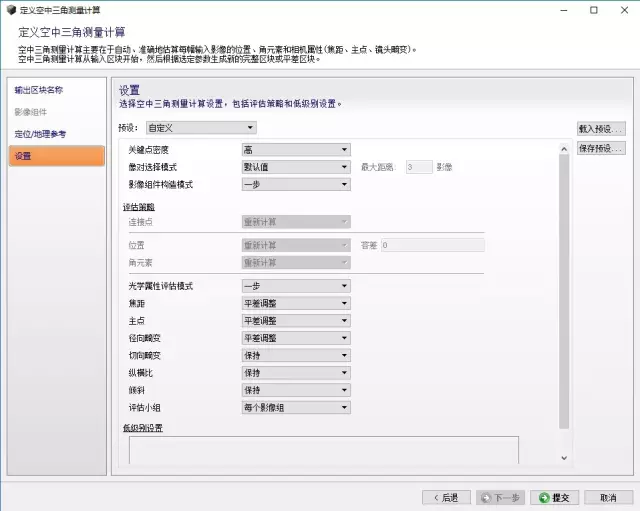The width and height of the screenshot is (640, 511).
Task: Click the 评估策略 section heading
Action: (139, 207)
